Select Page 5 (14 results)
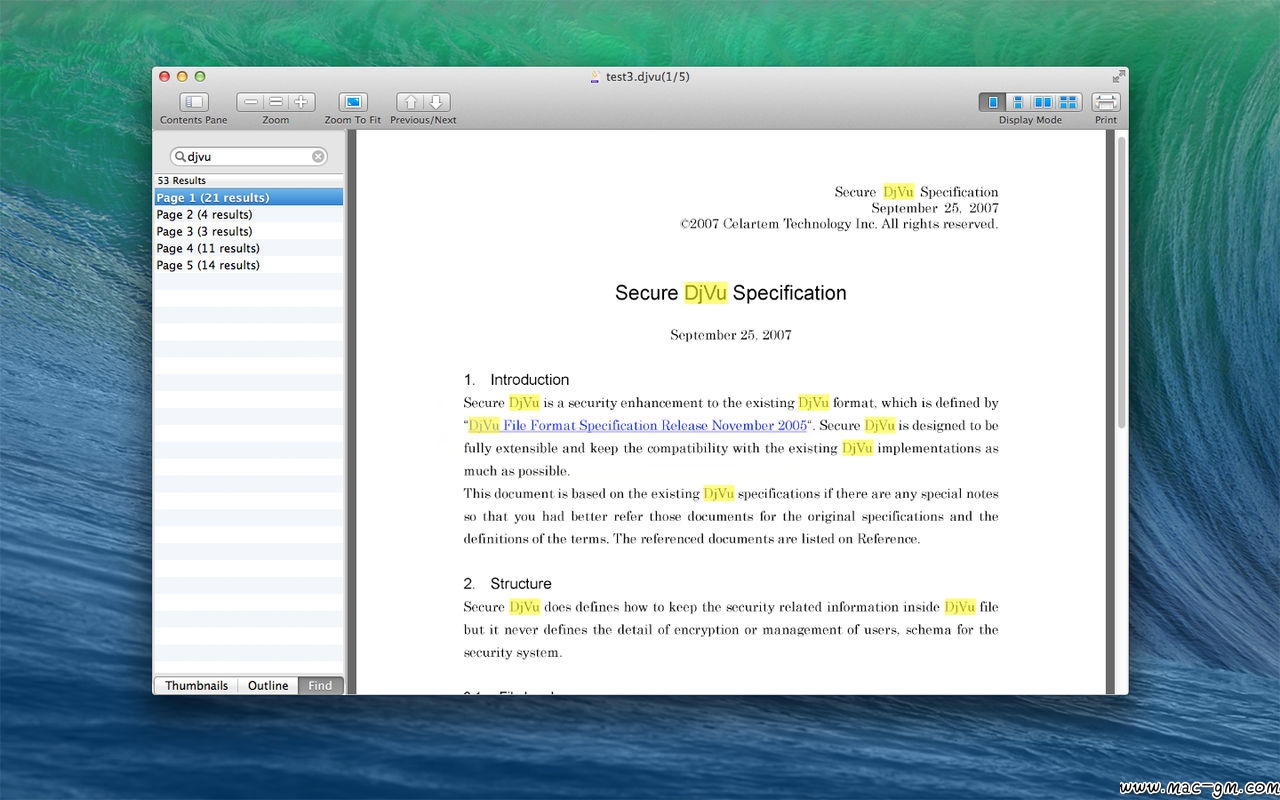1280x800 pixels. [248, 265]
